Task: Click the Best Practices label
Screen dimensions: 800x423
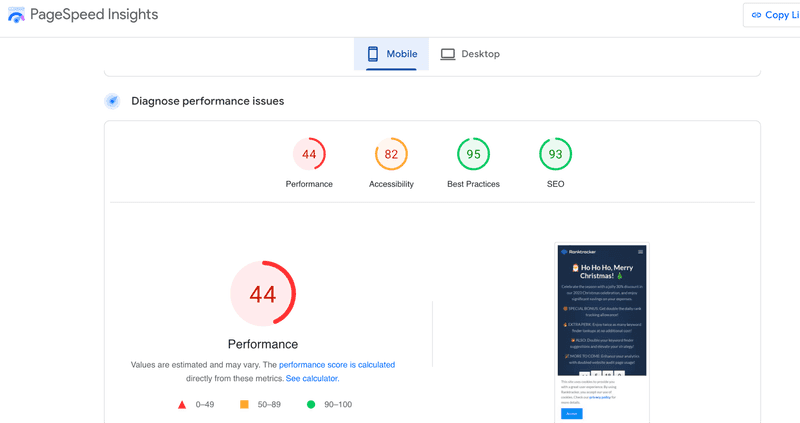Action: [x=473, y=184]
